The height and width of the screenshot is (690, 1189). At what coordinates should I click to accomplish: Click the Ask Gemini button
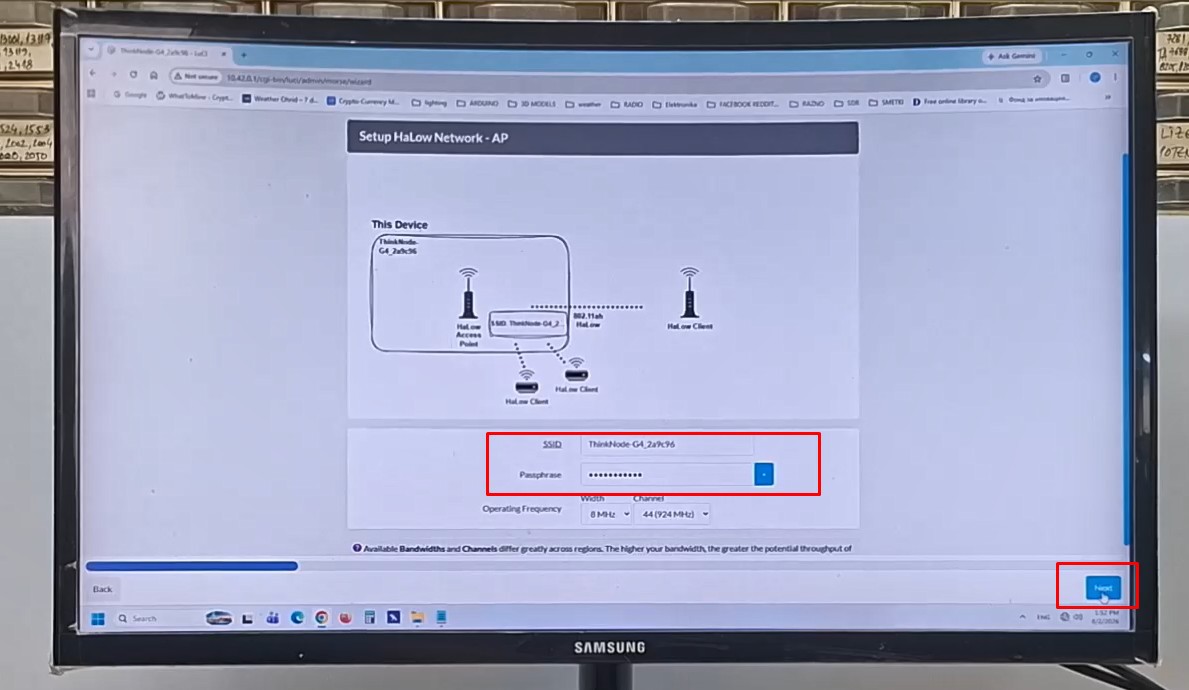point(1012,56)
